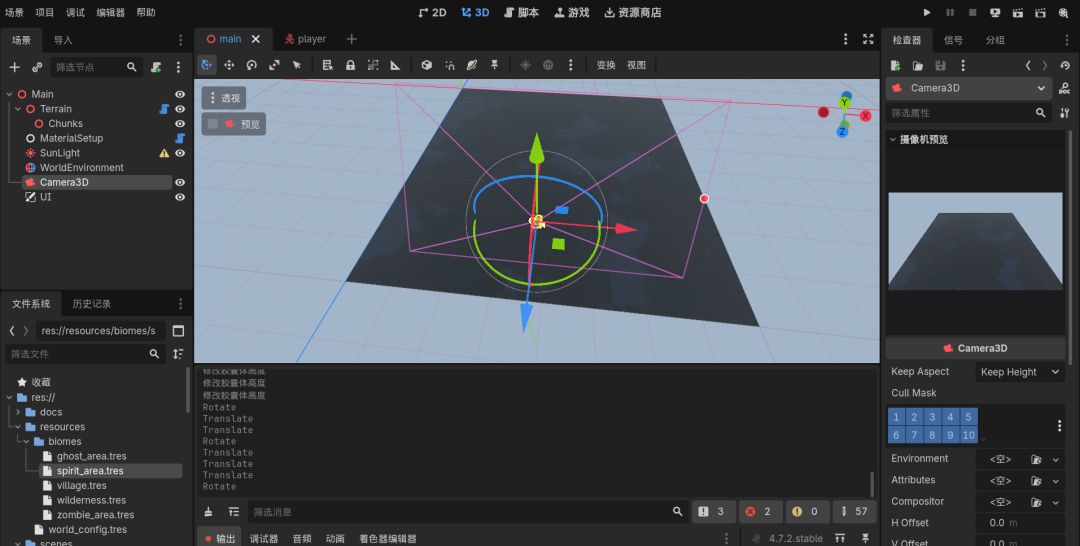This screenshot has height=546, width=1080.
Task: Select the Rotate mode tool
Action: (251, 65)
